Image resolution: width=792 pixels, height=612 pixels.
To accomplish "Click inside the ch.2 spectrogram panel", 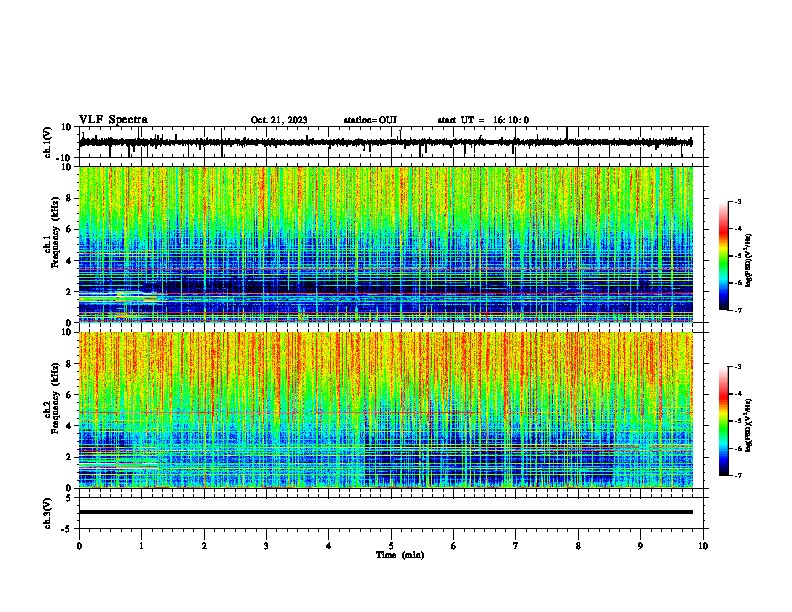I will click(x=385, y=410).
